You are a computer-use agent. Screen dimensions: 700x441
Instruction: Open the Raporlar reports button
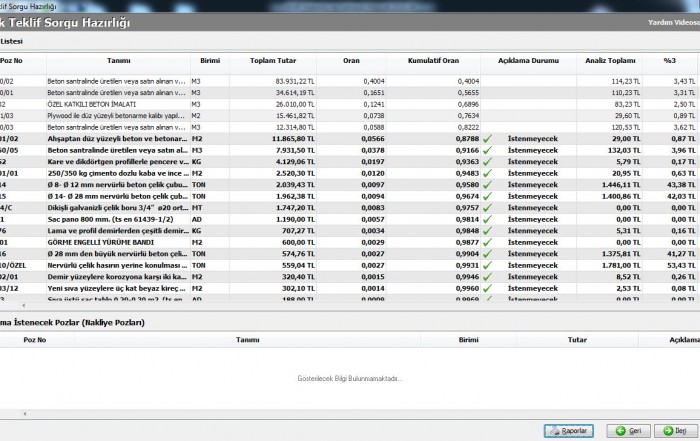pos(567,430)
